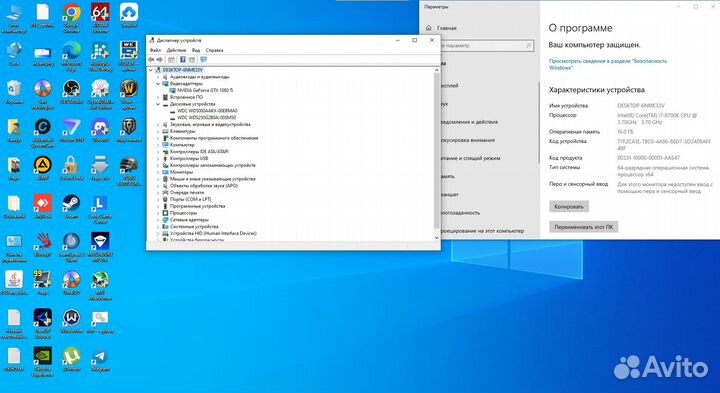Select the Recycle Bin desktop icon
The height and width of the screenshot is (393, 720).
tap(14, 92)
